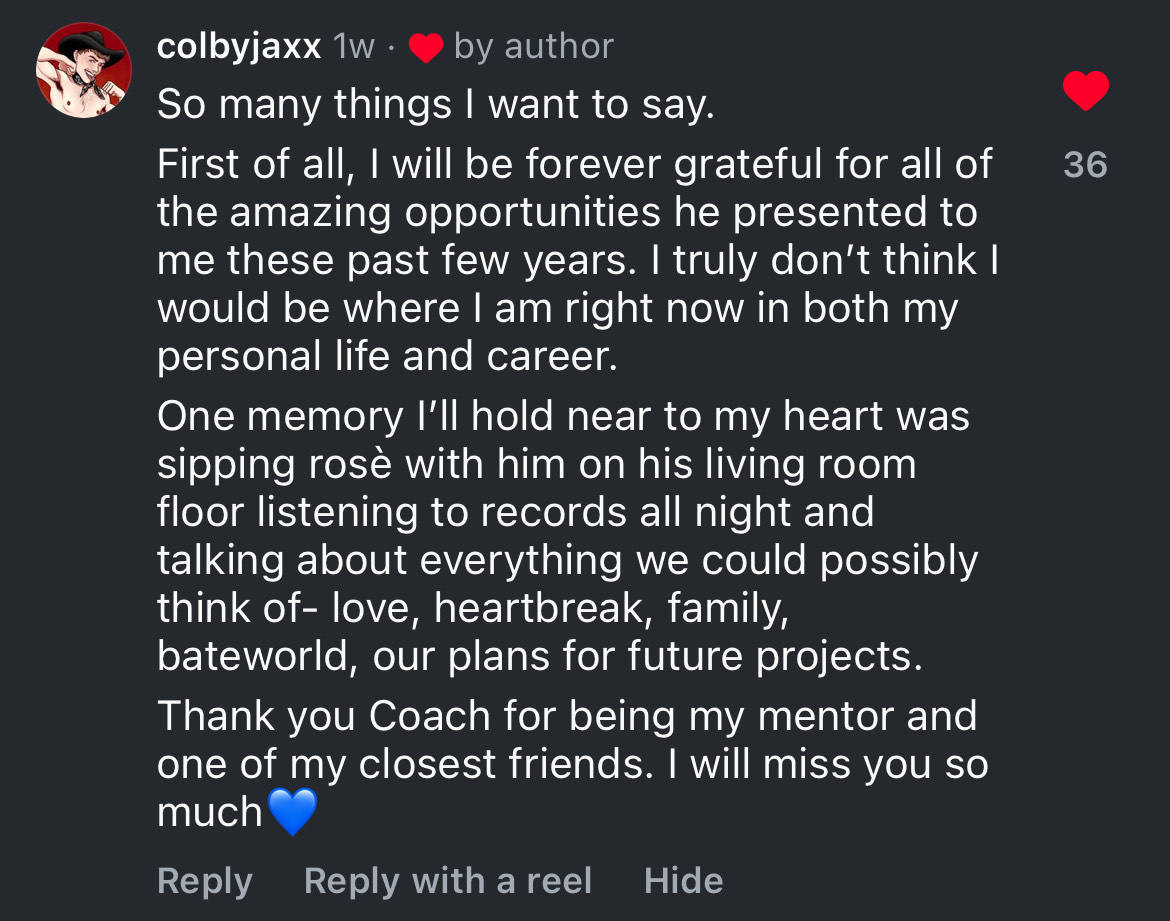Tap the blue heart emoji after 'much'
1170x921 pixels.
pyautogui.click(x=292, y=812)
